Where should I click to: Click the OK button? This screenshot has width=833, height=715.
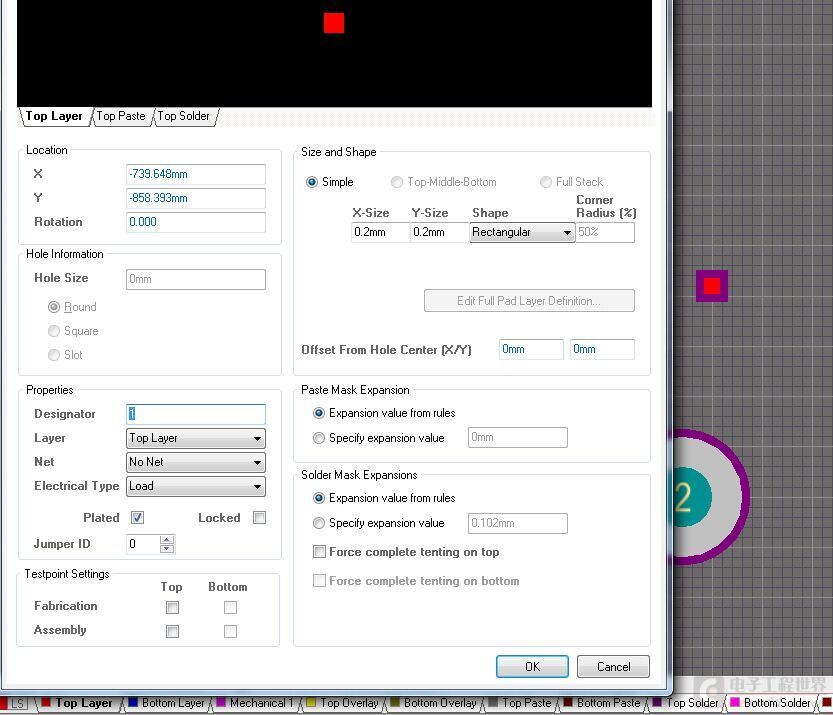tap(532, 667)
